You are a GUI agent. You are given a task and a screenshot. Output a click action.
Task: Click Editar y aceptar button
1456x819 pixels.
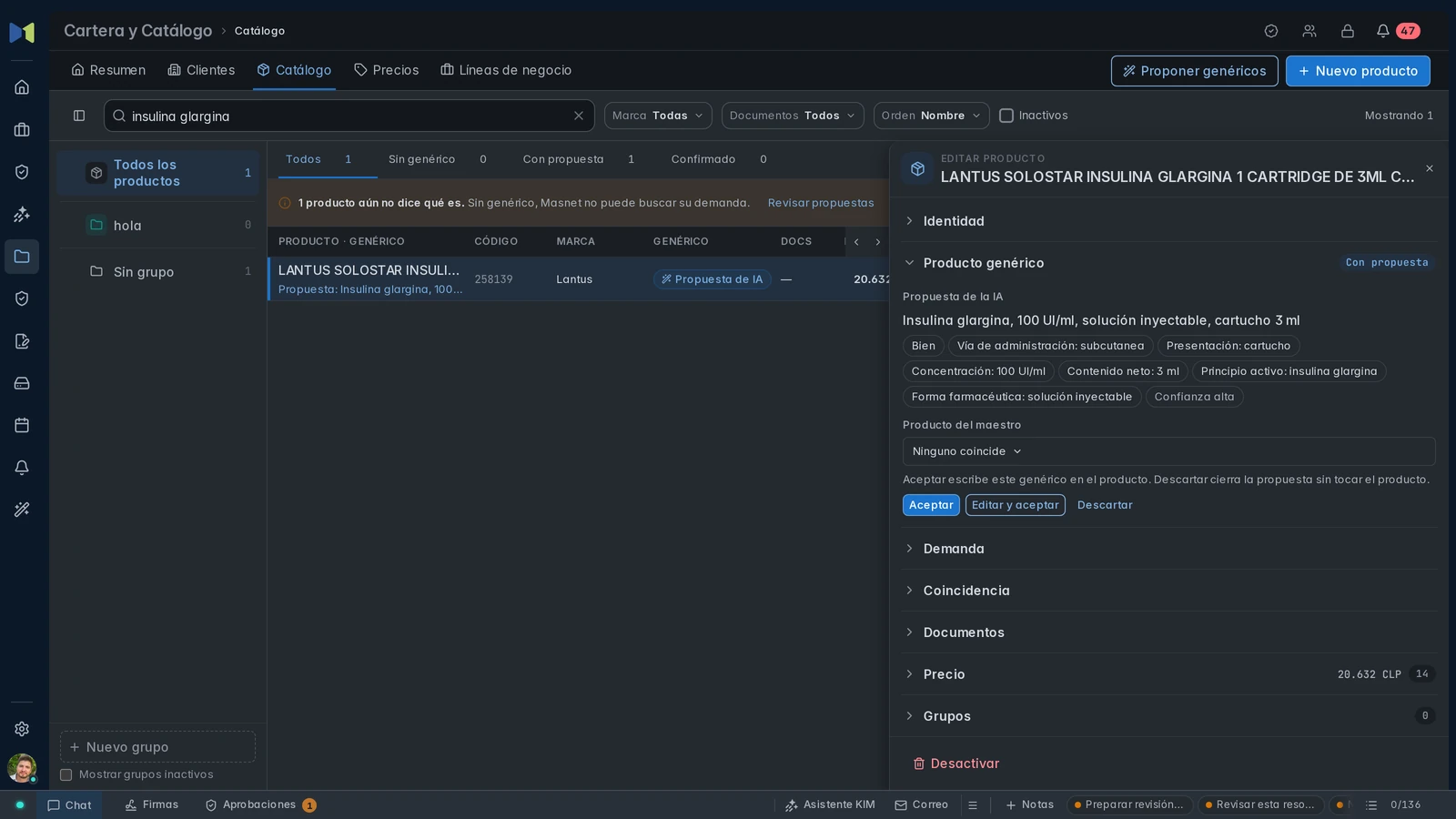pyautogui.click(x=1015, y=505)
